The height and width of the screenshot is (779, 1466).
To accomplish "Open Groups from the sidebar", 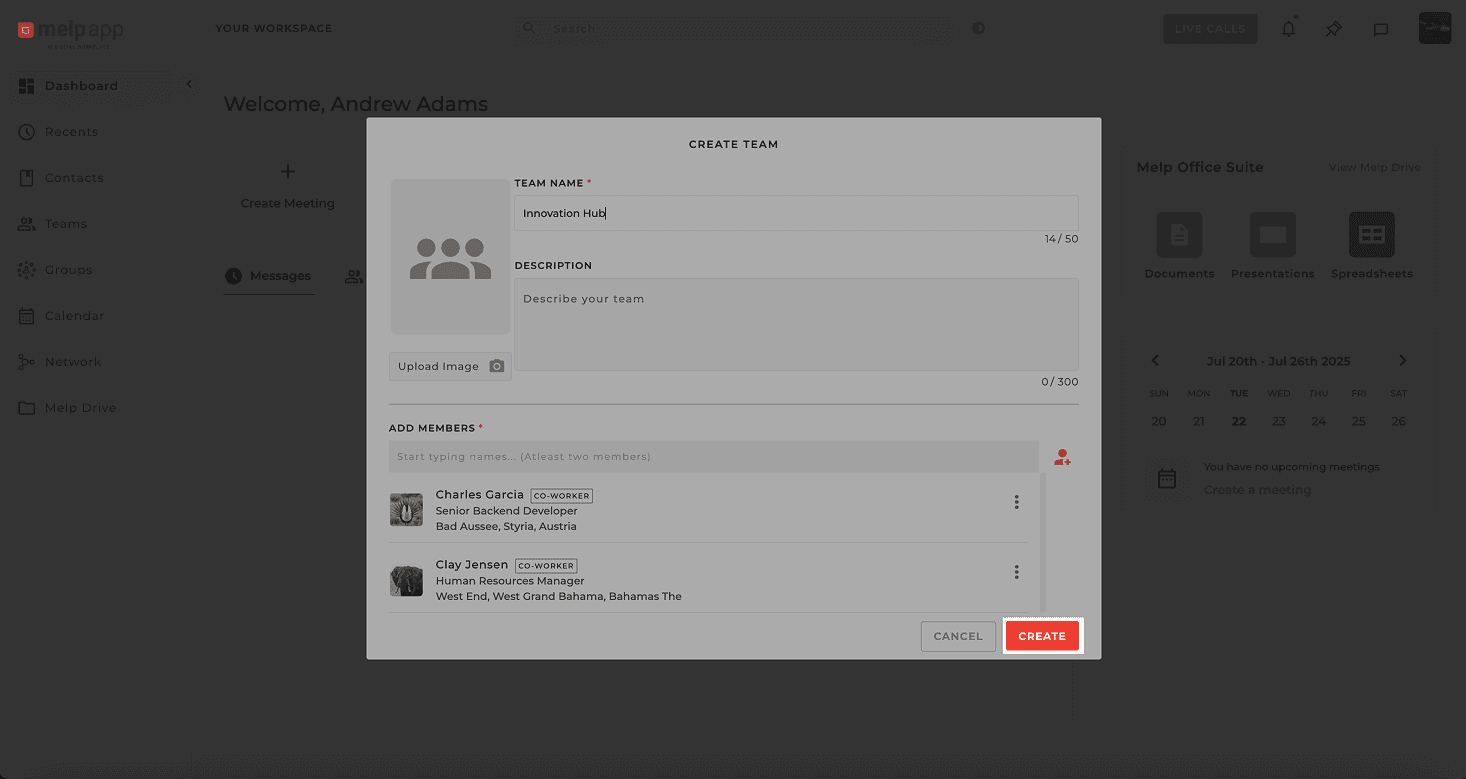I will 68,269.
